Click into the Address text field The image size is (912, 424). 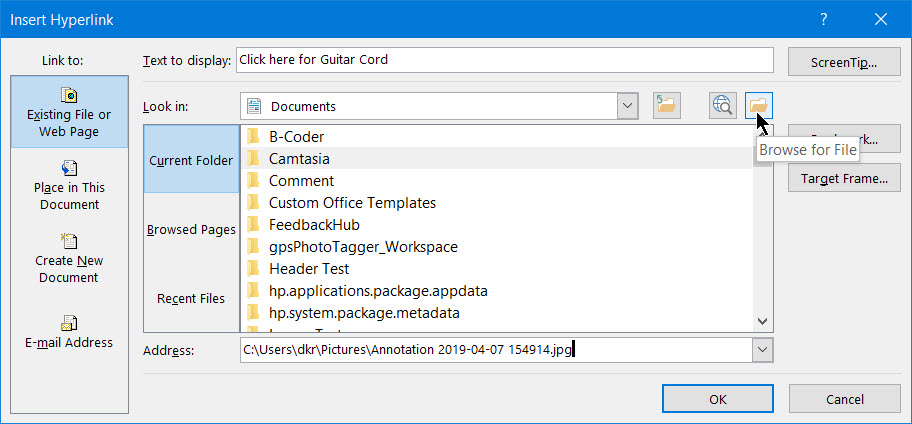coord(496,350)
